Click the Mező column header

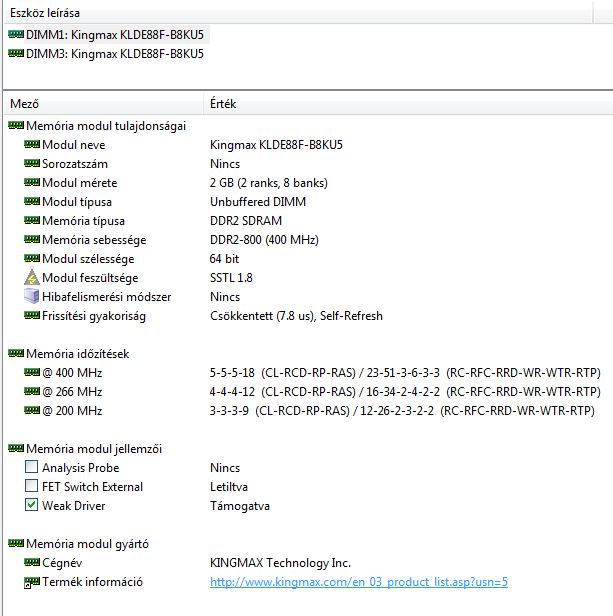pos(104,104)
